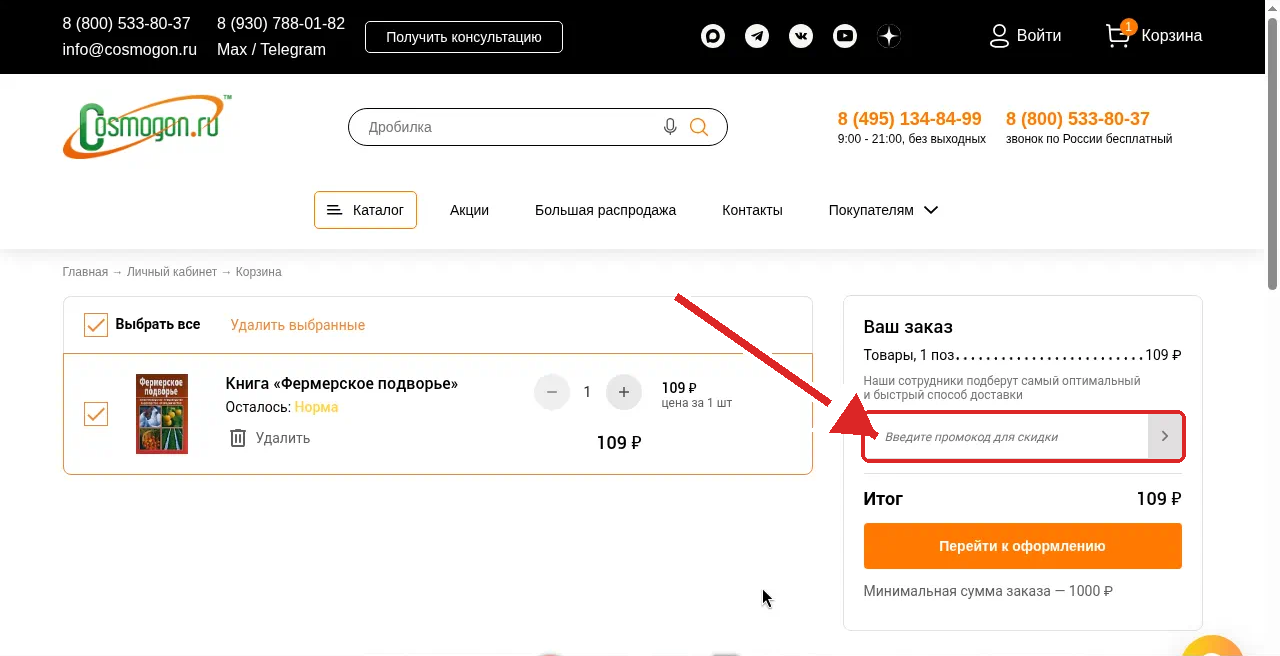Activate voice search microphone icon
Image resolution: width=1280 pixels, height=656 pixels.
click(x=670, y=127)
